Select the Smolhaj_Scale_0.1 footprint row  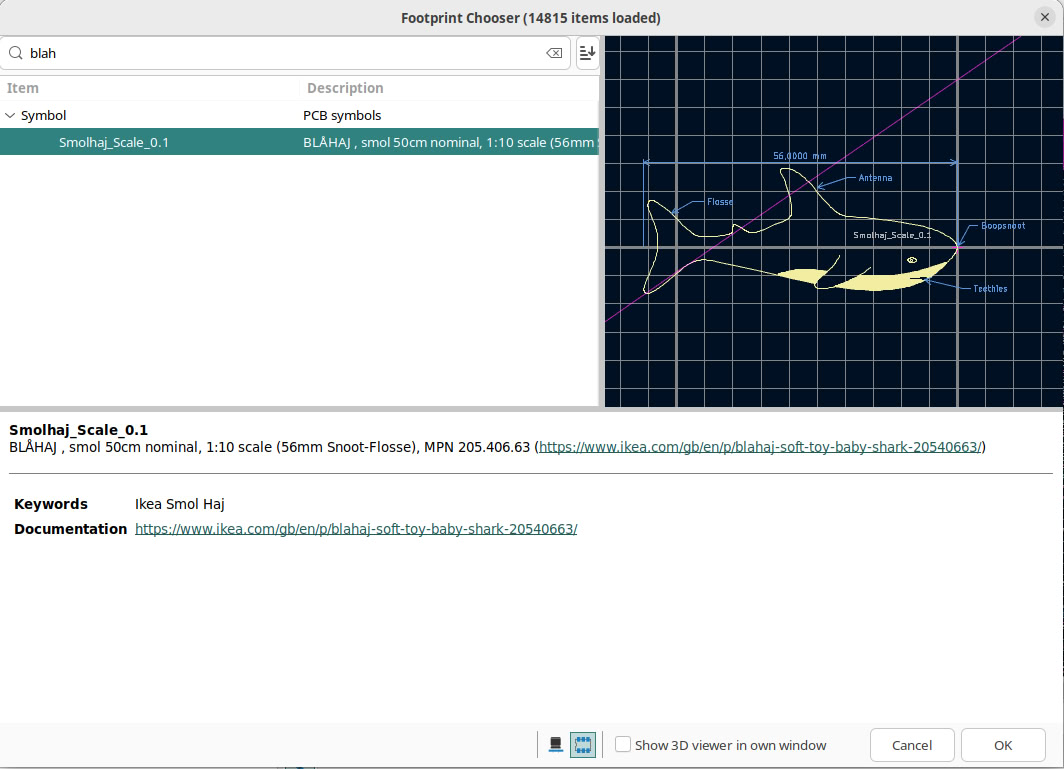[x=299, y=142]
